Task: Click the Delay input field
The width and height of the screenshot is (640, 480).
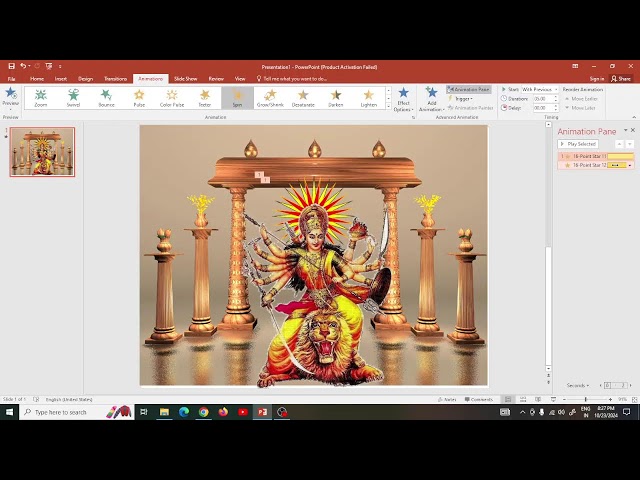Action: coord(543,108)
